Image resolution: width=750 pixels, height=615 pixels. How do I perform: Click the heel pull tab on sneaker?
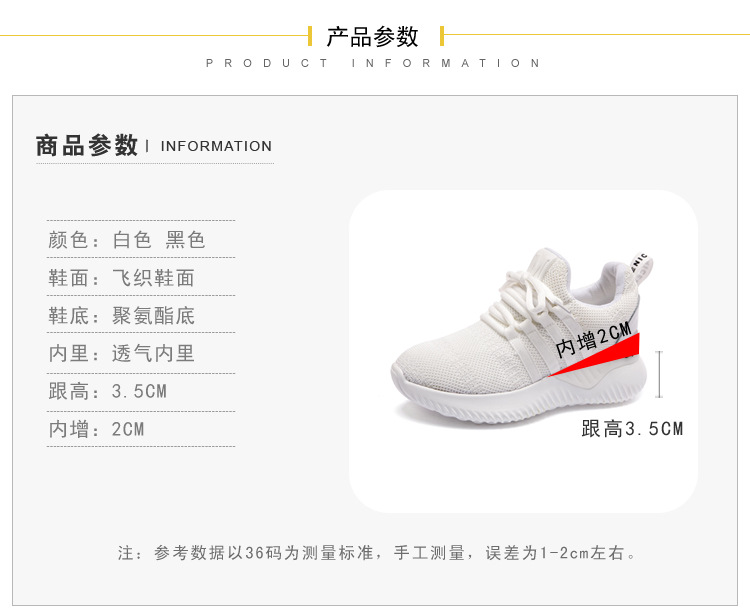click(x=641, y=268)
